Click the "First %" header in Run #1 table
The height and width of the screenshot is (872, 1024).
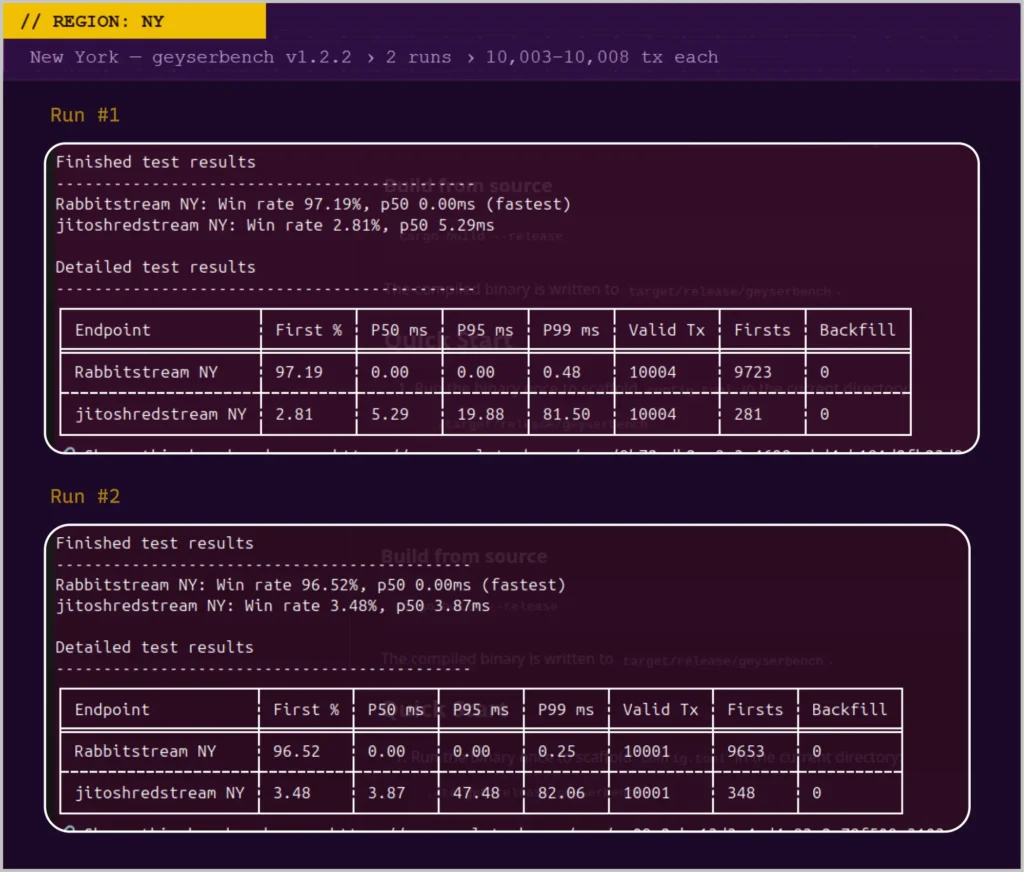(x=308, y=331)
